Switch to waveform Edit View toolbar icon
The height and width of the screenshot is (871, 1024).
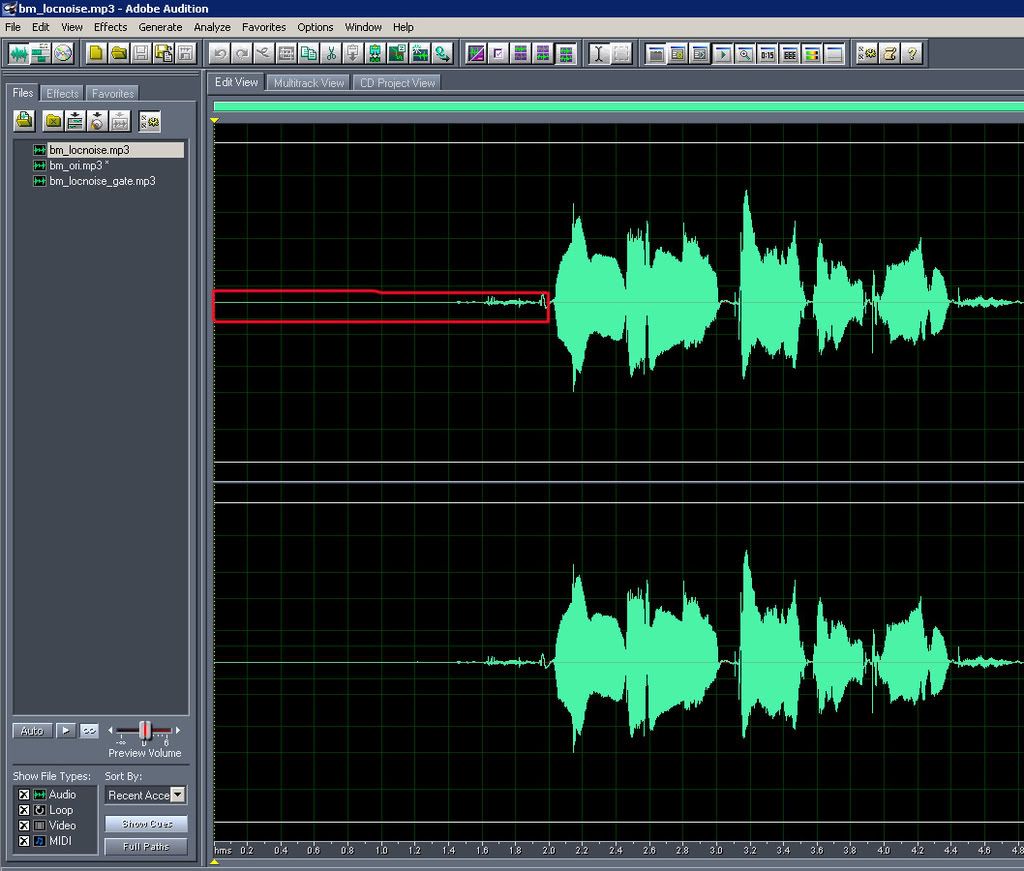click(18, 54)
